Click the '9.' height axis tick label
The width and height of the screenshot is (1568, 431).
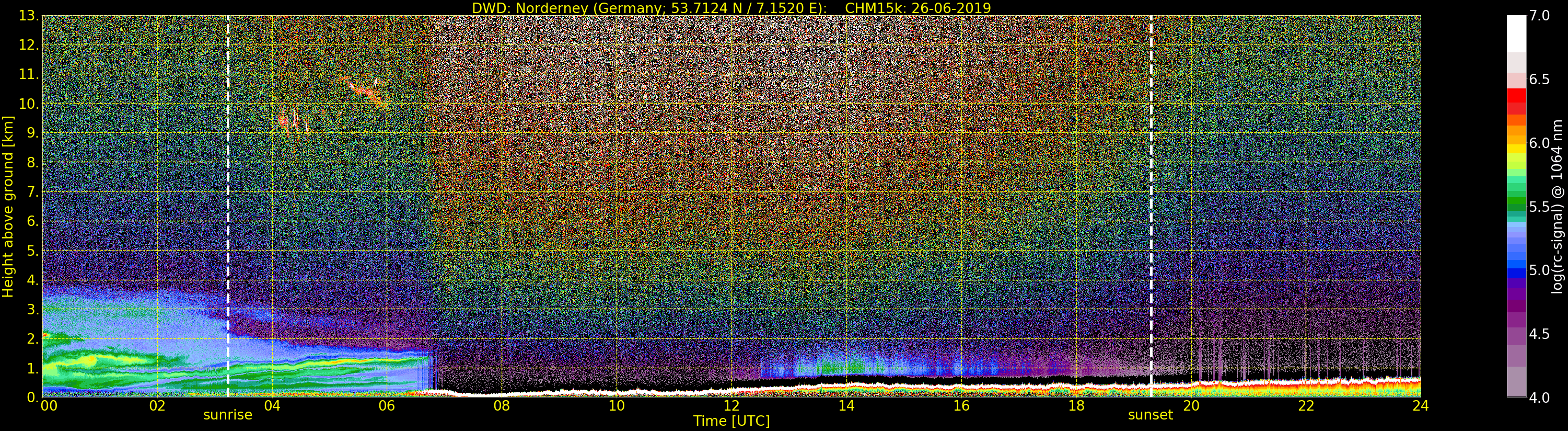(33, 133)
